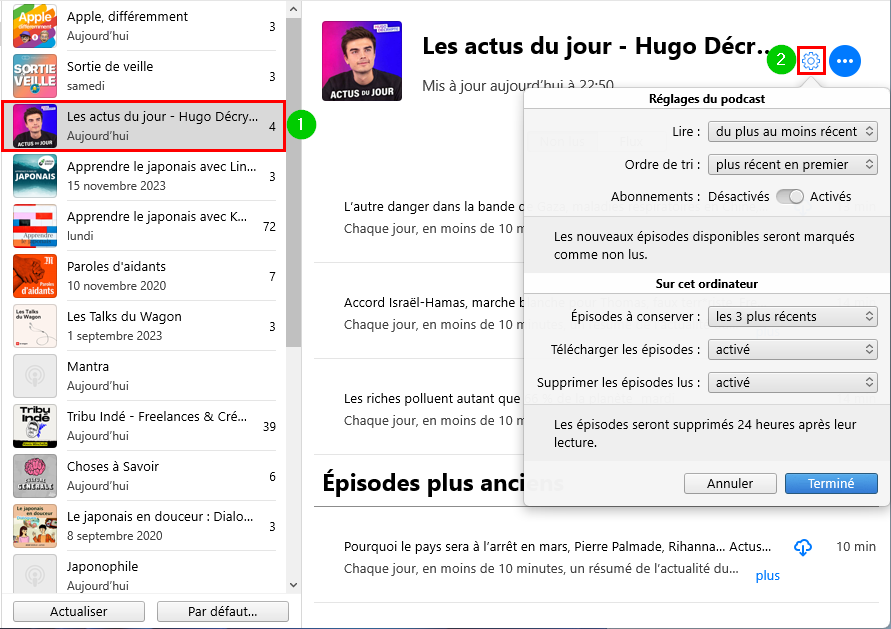This screenshot has width=891, height=629.
Task: Open episode Accord Israël-Hamas, marche blanche
Action: click(419, 313)
